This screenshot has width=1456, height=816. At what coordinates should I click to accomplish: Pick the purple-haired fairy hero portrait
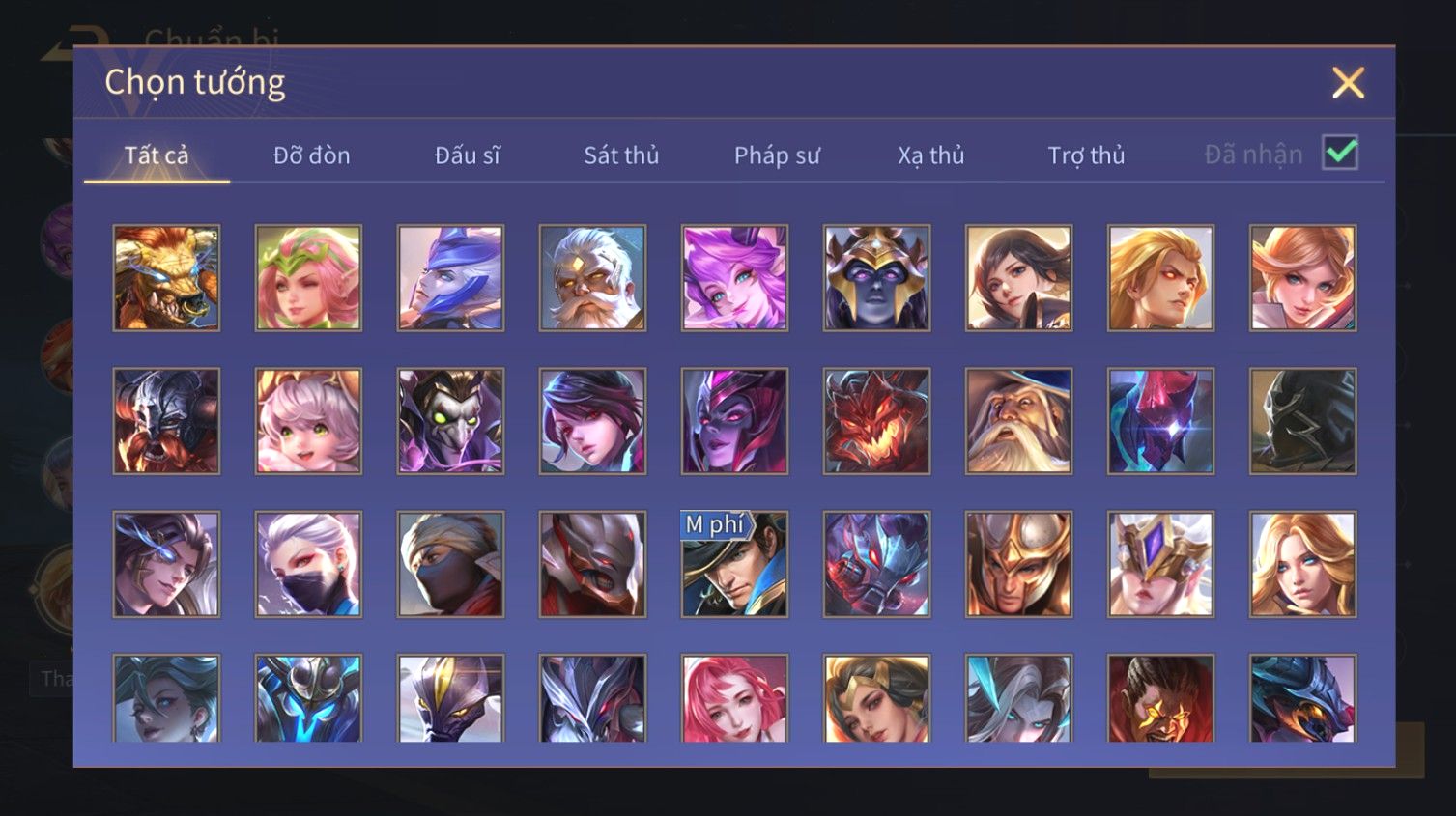[x=734, y=278]
